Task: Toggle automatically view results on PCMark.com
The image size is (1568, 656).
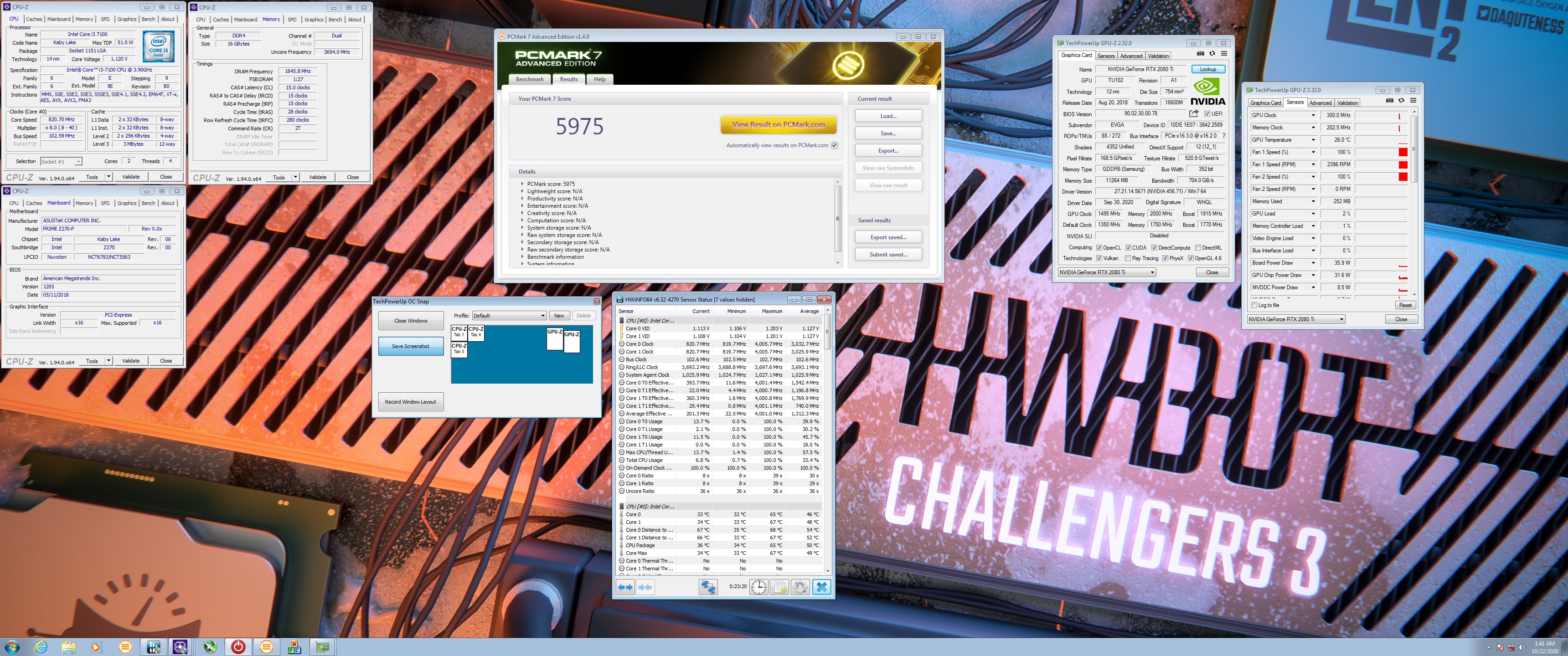Action: pos(835,145)
